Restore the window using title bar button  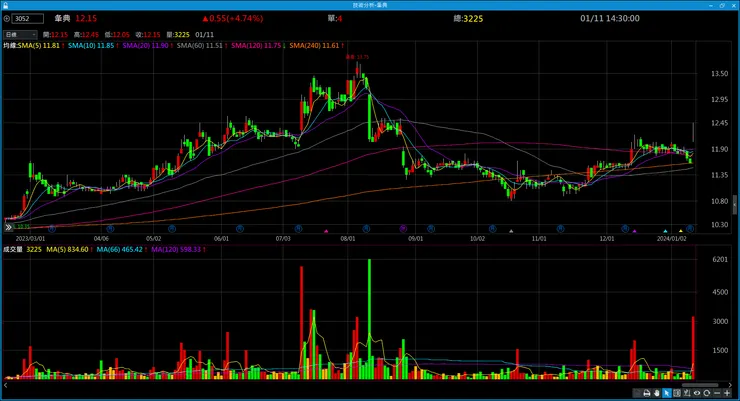coord(722,5)
